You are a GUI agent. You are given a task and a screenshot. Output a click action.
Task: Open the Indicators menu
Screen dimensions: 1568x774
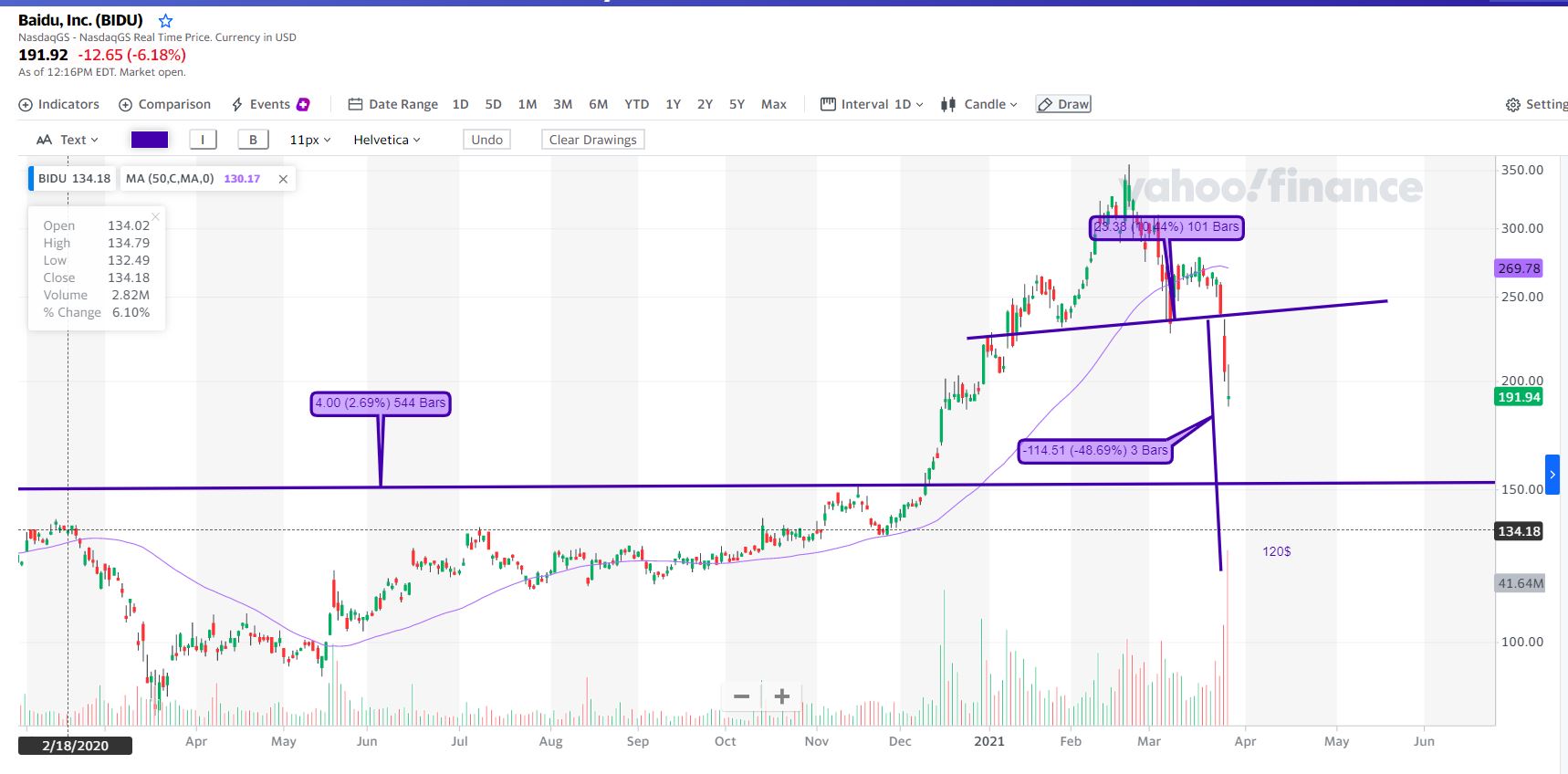[59, 104]
